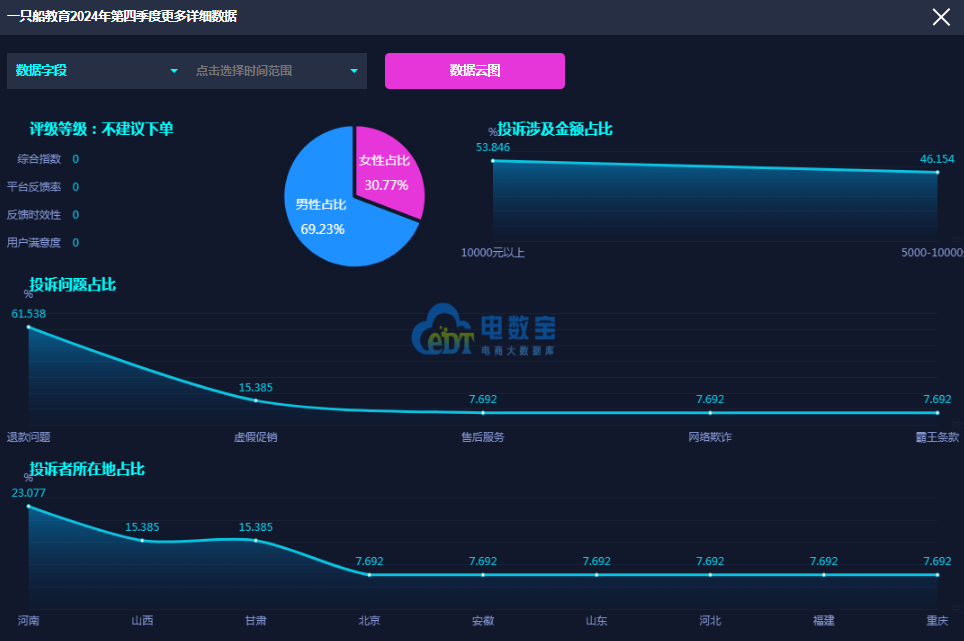The height and width of the screenshot is (641, 964).
Task: Click the 甘肃 axis label
Action: click(256, 621)
